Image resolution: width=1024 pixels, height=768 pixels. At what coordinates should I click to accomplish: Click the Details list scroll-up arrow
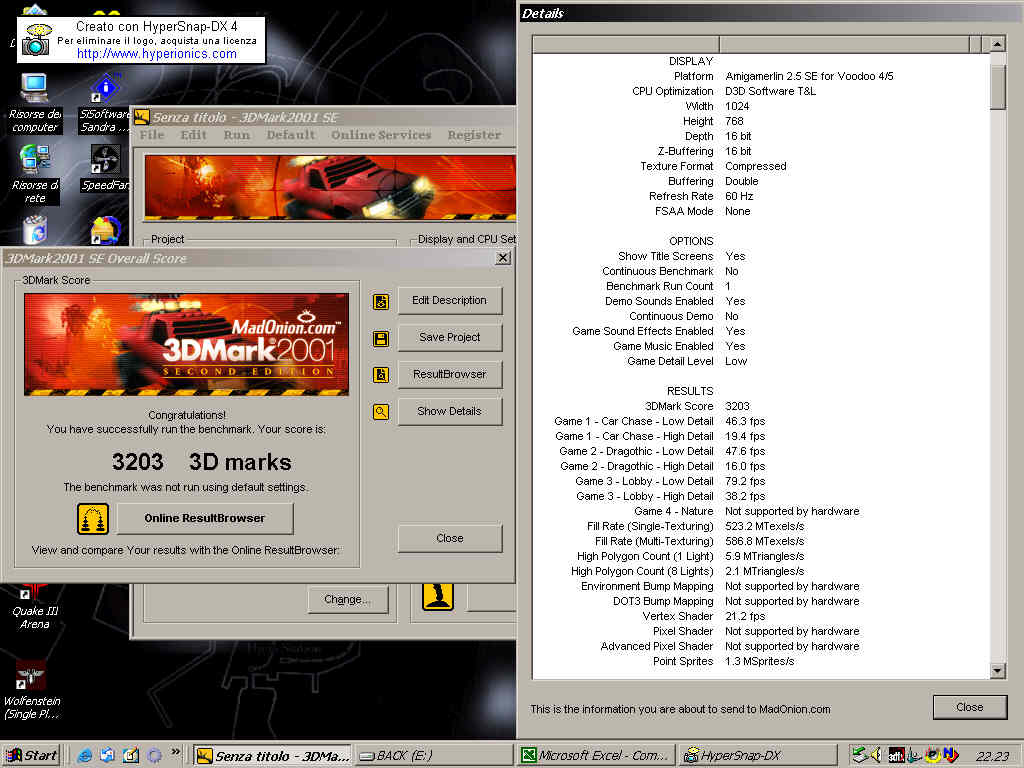tap(997, 44)
